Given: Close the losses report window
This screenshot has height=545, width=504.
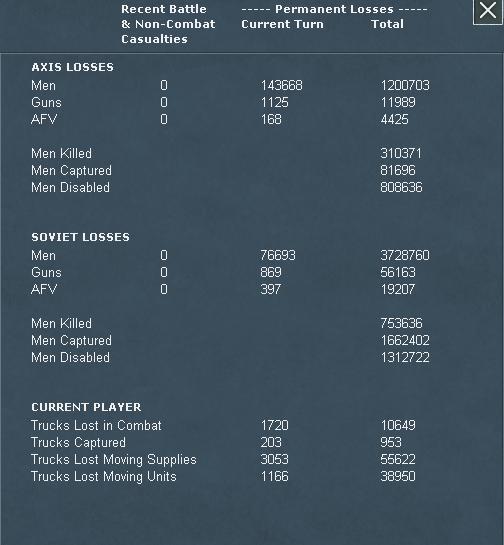Looking at the screenshot, I should coord(488,11).
